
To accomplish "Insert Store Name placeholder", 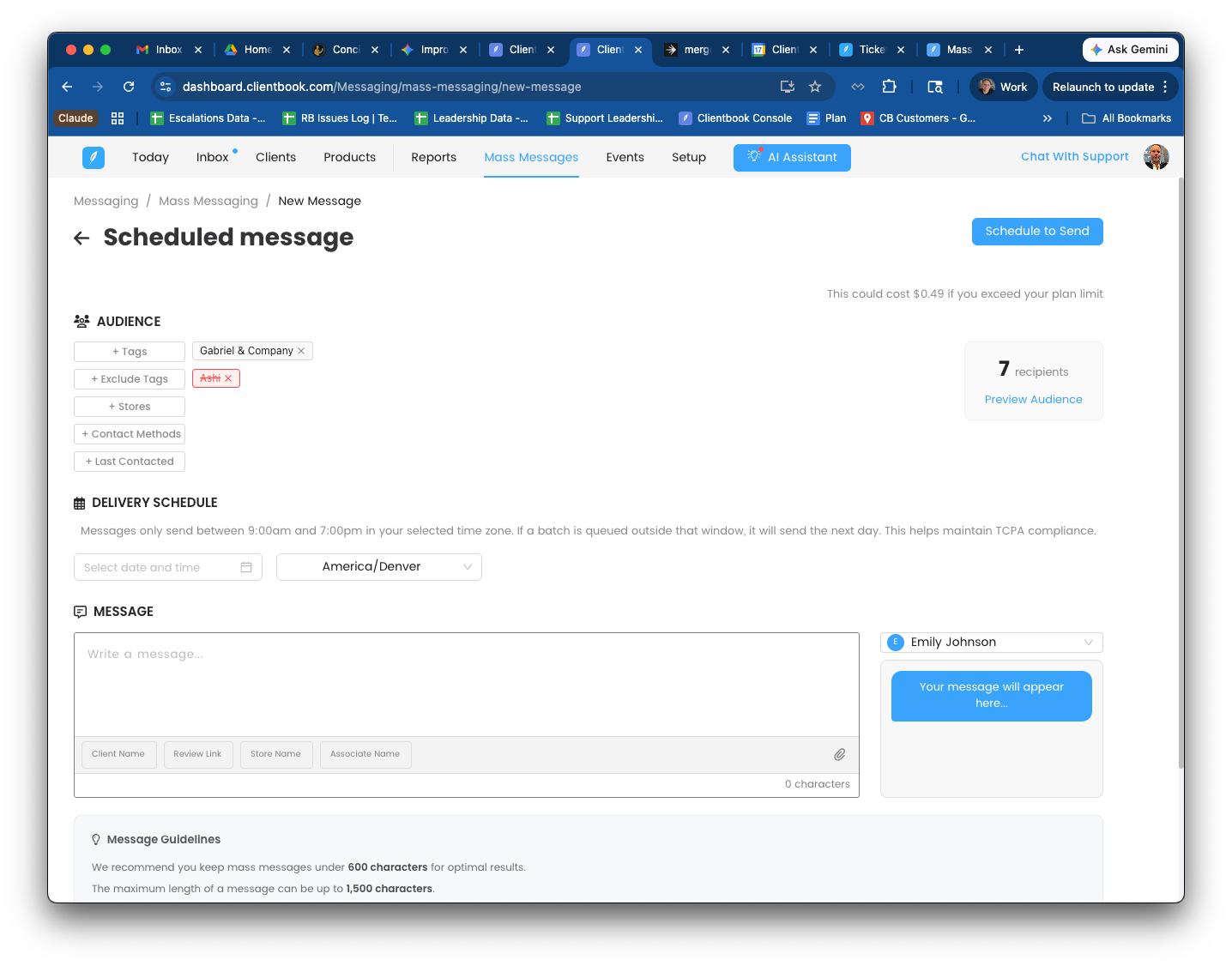I will [x=275, y=754].
